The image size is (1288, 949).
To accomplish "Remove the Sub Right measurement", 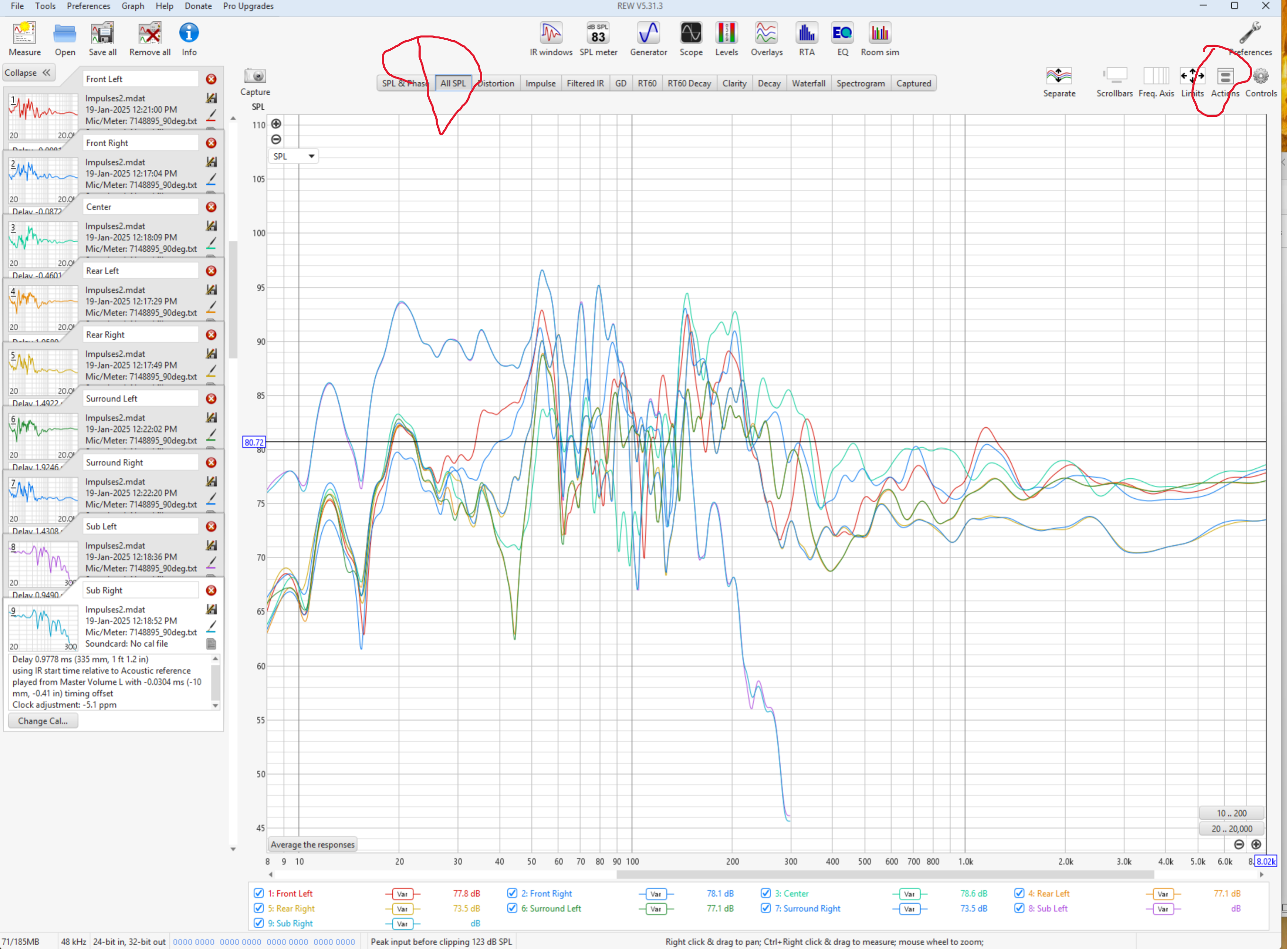I will (x=212, y=590).
